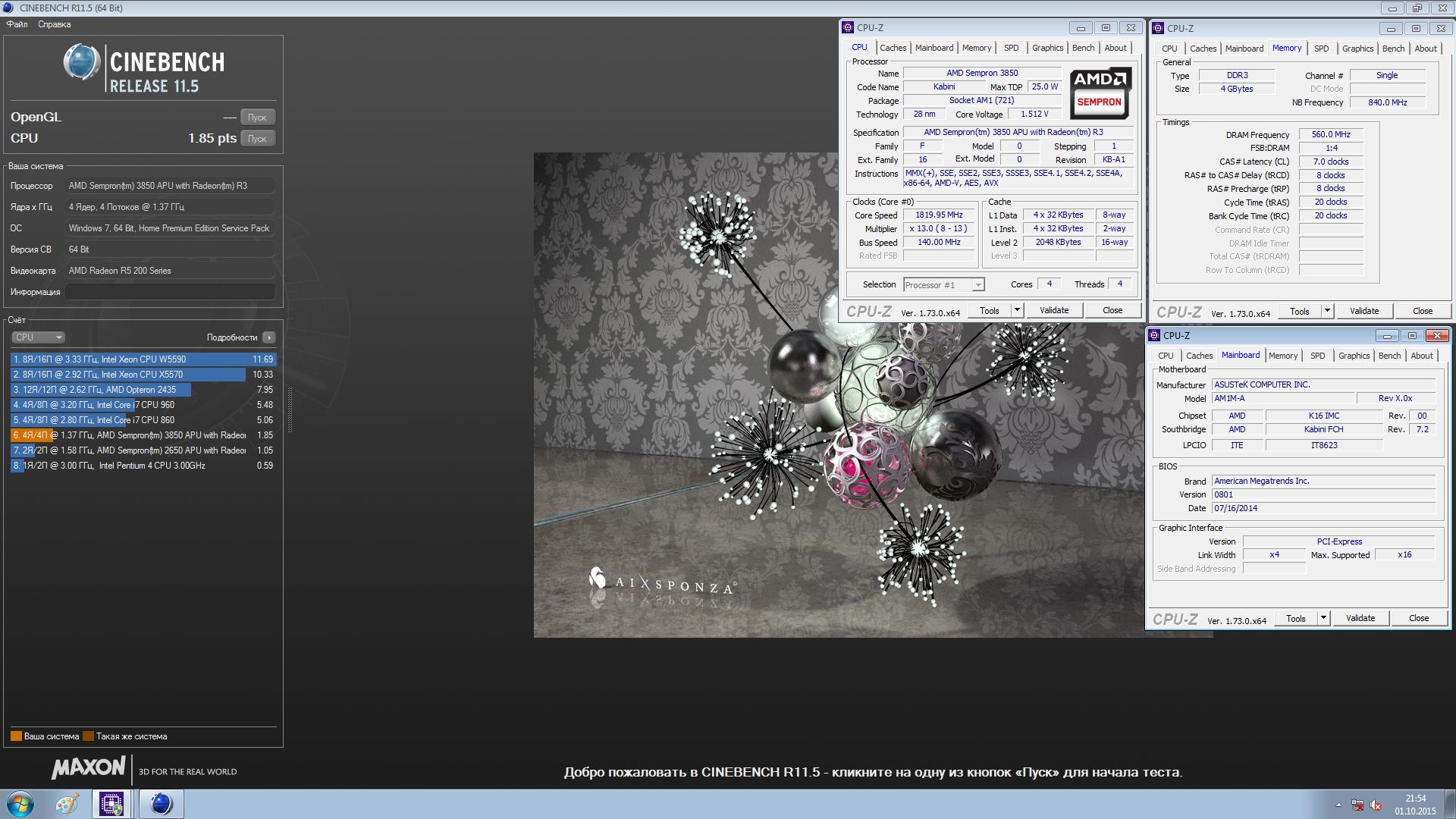Viewport: 1456px width, 819px height.
Task: Expand details with Подробности arrow button
Action: 269,337
